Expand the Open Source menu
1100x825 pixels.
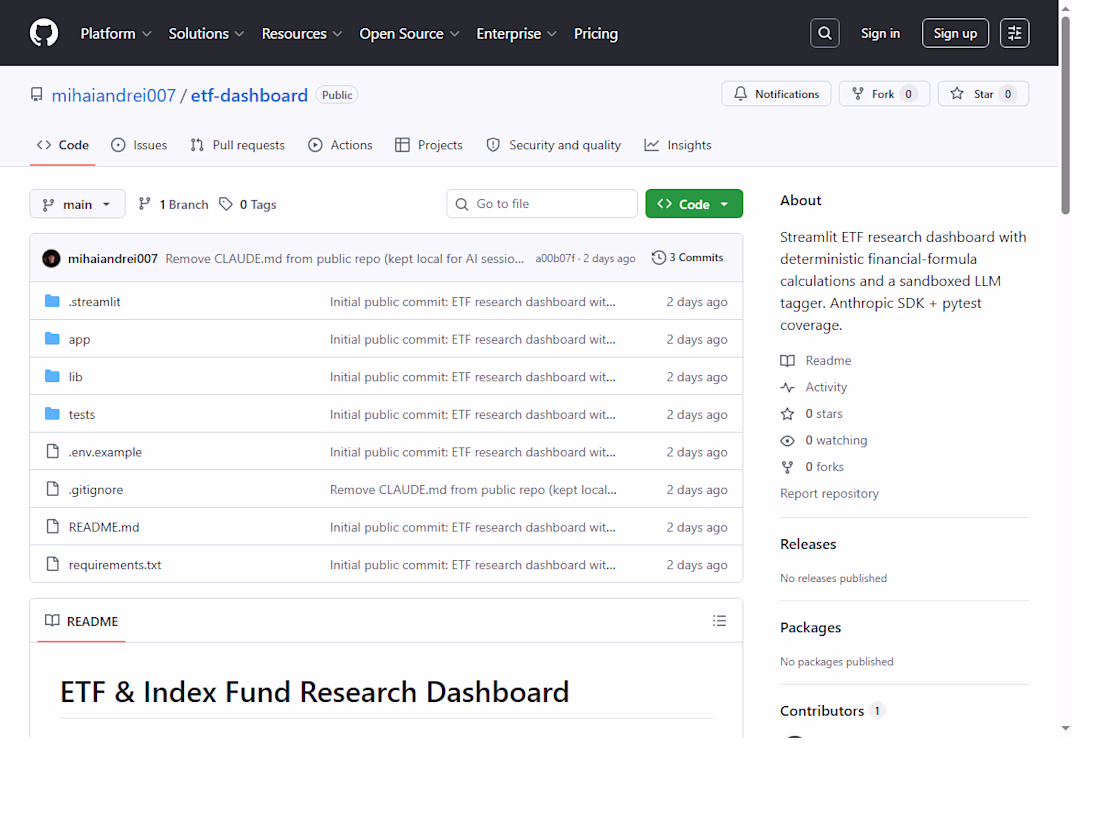[x=409, y=34]
